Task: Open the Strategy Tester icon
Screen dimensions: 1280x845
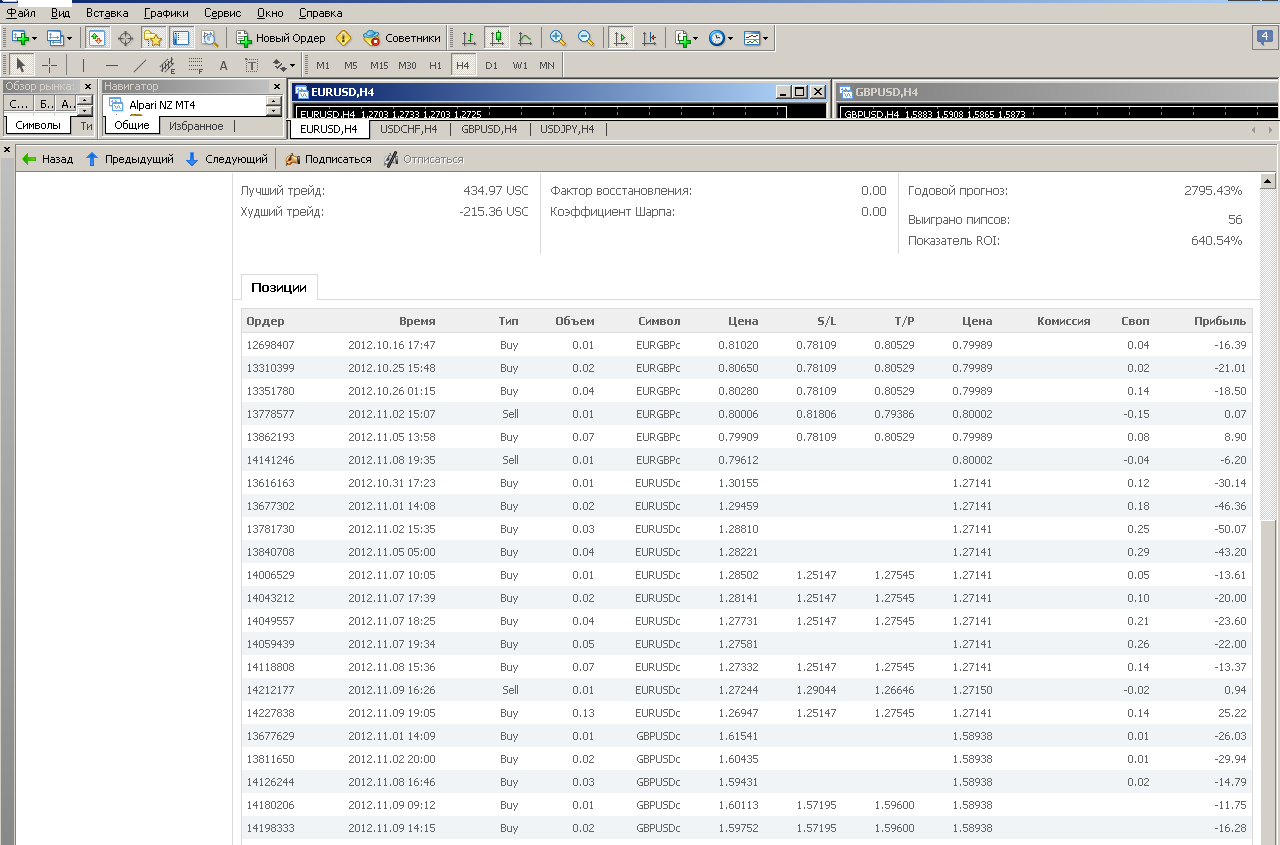Action: 209,38
